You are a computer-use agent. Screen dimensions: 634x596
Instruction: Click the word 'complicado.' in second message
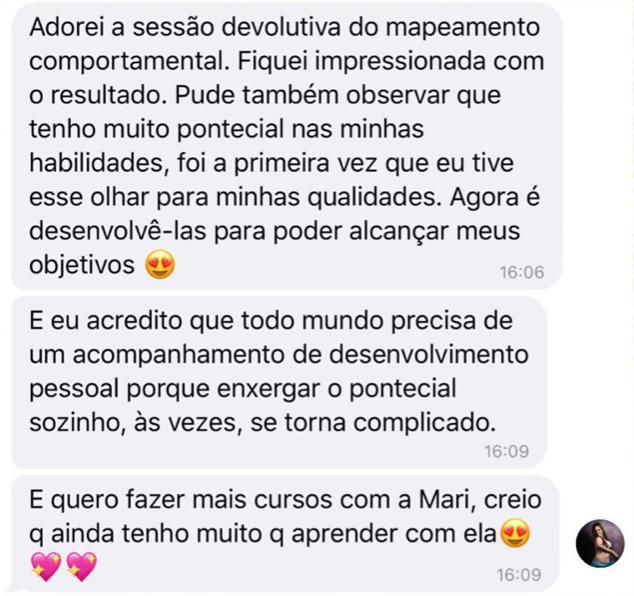(425, 423)
